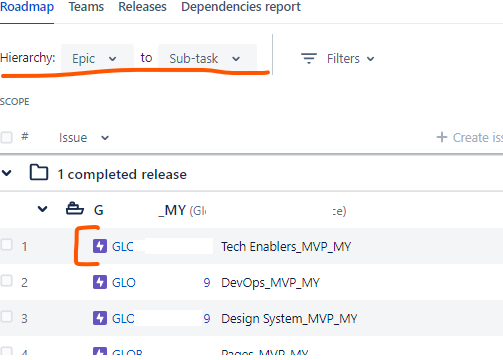This screenshot has width=503, height=360.
Task: Collapse the 1 completed release group
Action: pos(7,173)
